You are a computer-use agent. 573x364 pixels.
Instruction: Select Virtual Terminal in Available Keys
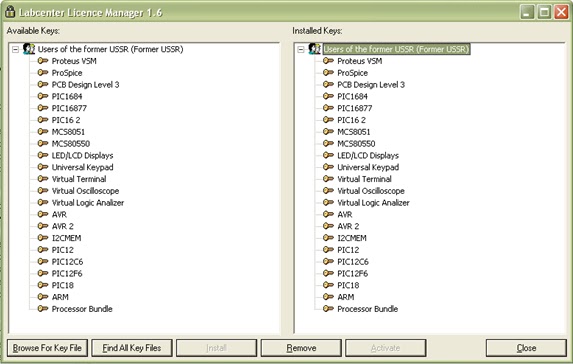(x=79, y=179)
